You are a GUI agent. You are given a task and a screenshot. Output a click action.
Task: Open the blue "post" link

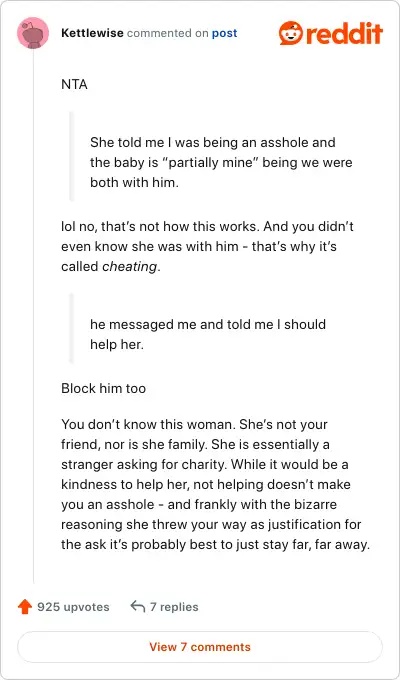coord(224,34)
